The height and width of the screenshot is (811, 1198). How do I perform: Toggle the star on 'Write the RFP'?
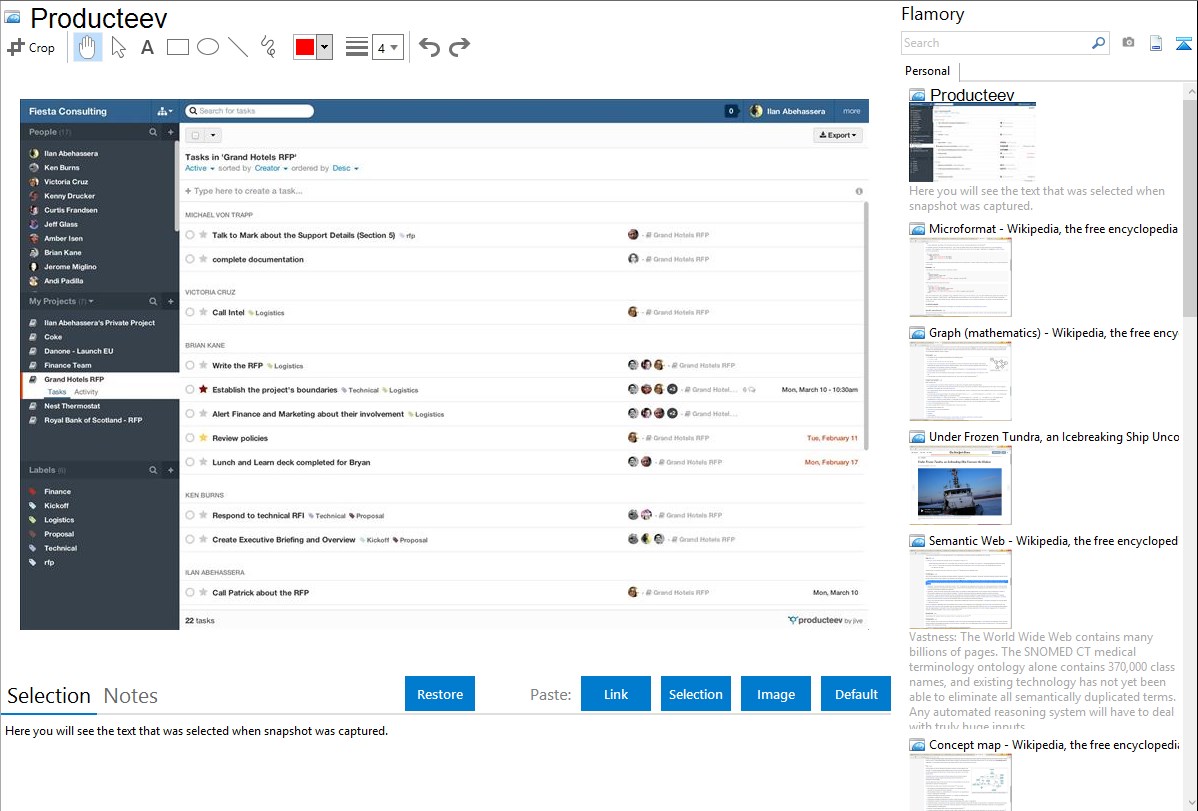203,366
